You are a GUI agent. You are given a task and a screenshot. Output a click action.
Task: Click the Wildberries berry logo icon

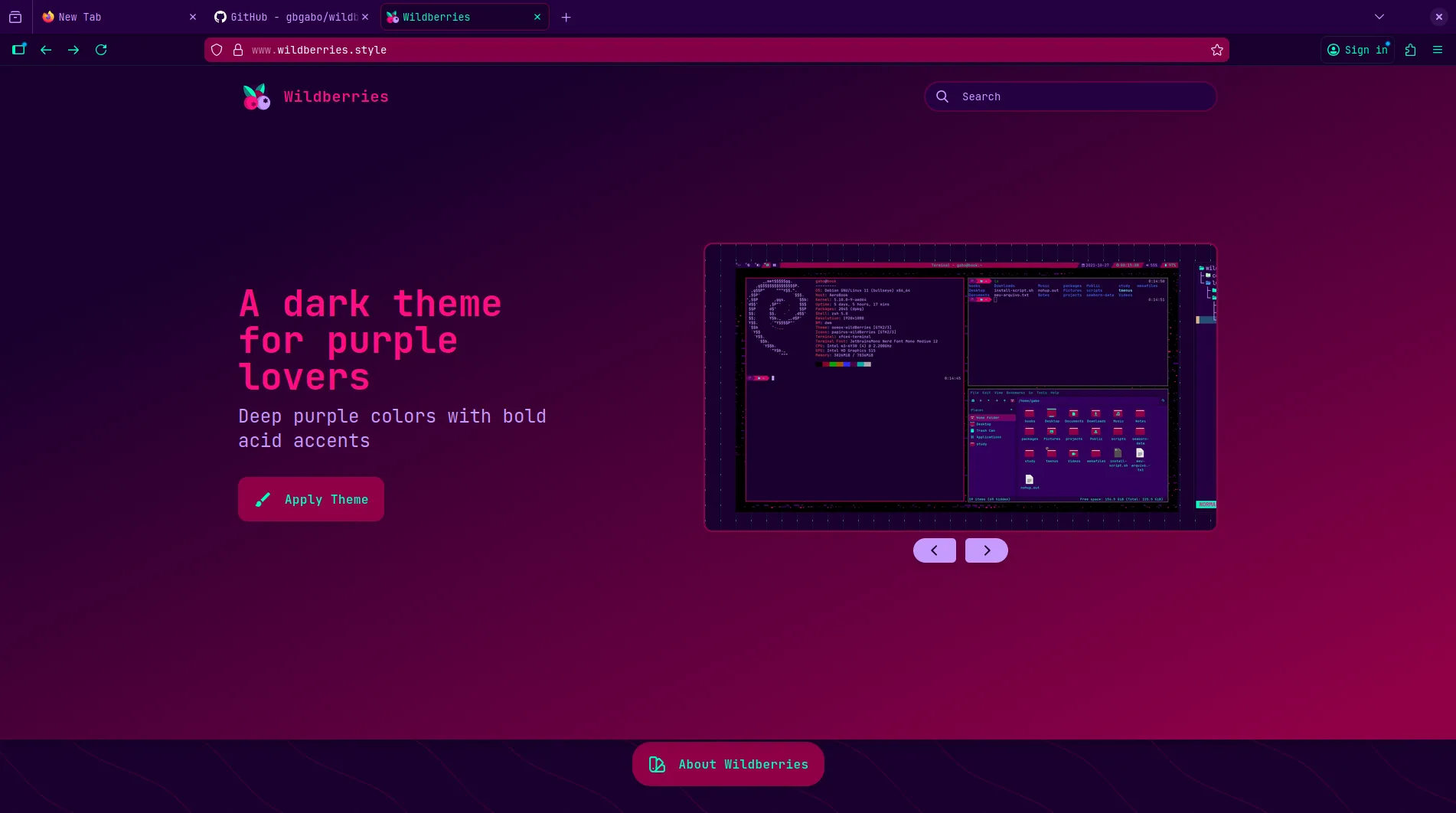(x=256, y=97)
